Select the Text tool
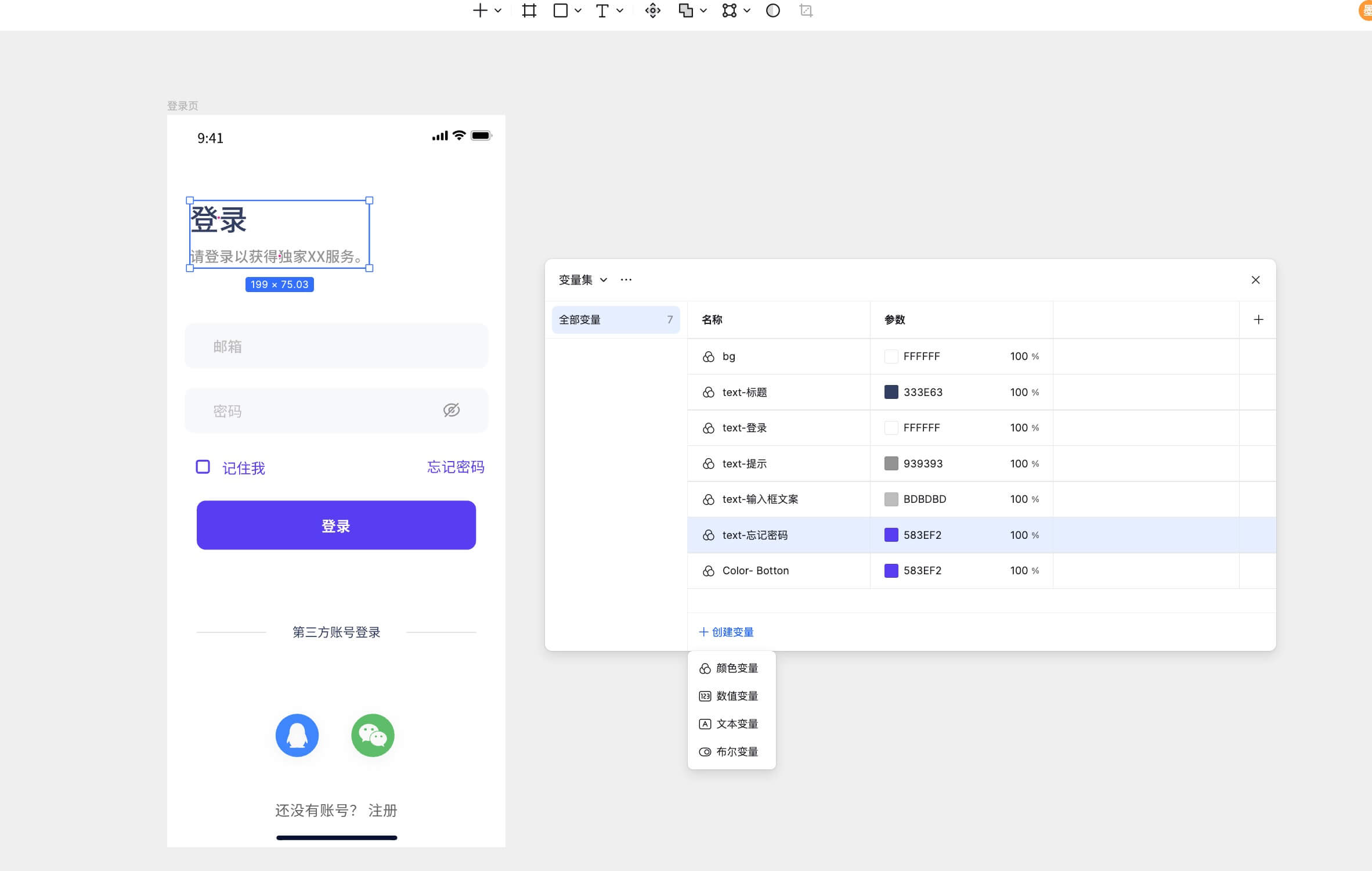The image size is (1372, 871). coord(602,10)
